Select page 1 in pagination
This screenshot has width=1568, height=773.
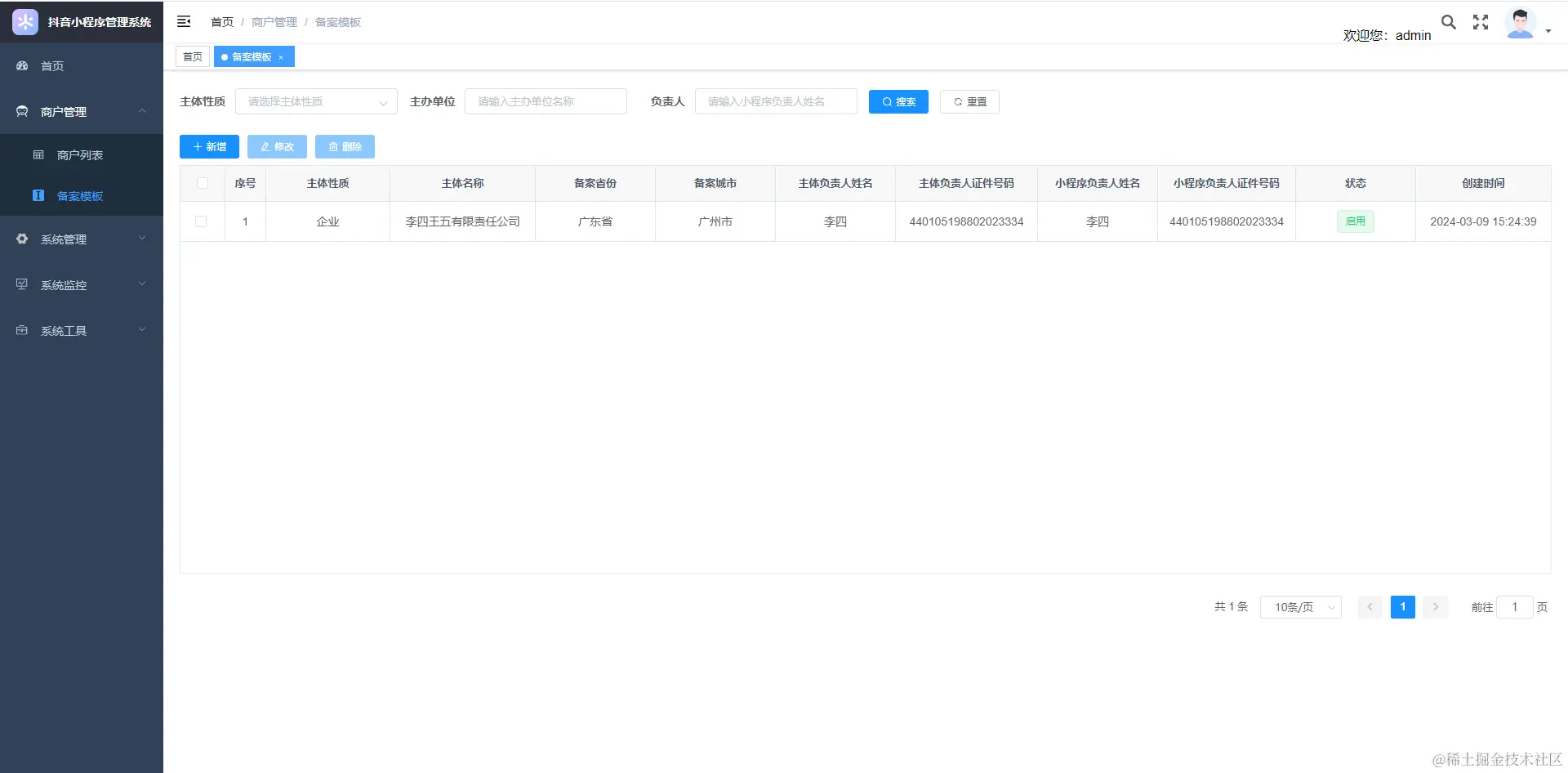1403,607
